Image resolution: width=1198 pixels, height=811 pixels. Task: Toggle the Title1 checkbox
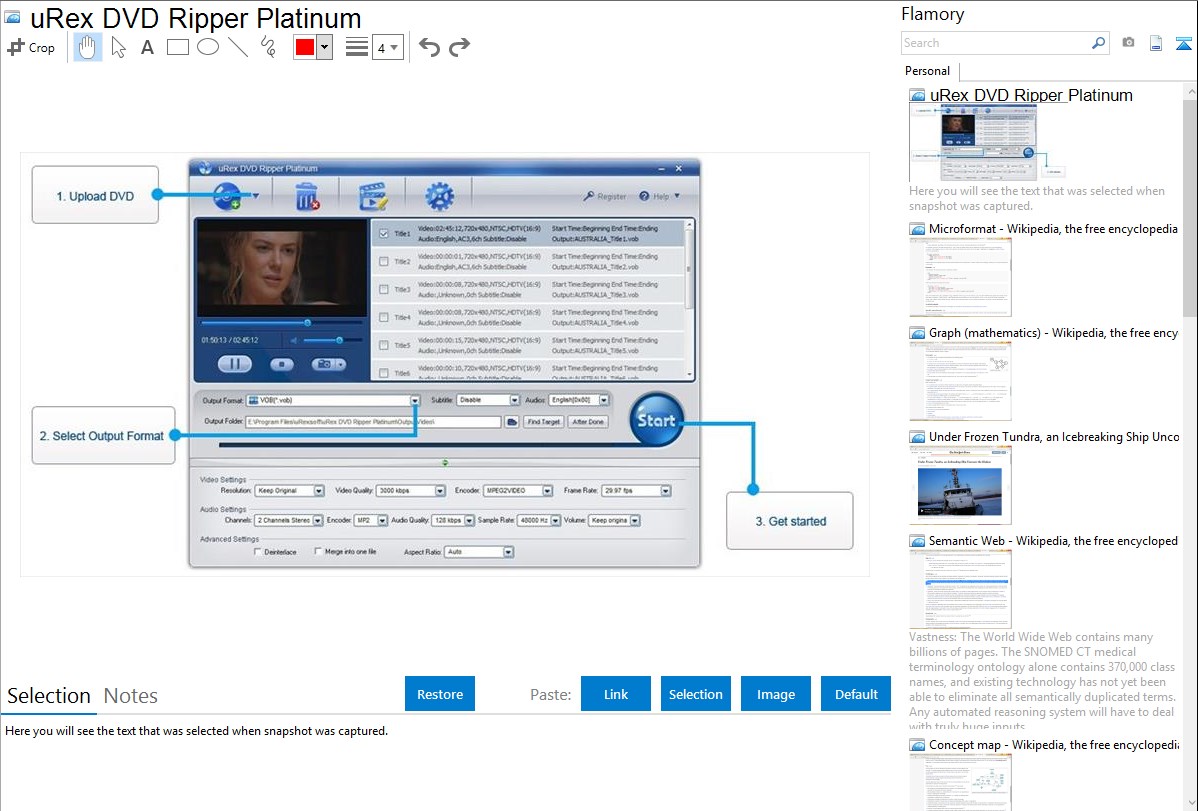(x=384, y=234)
